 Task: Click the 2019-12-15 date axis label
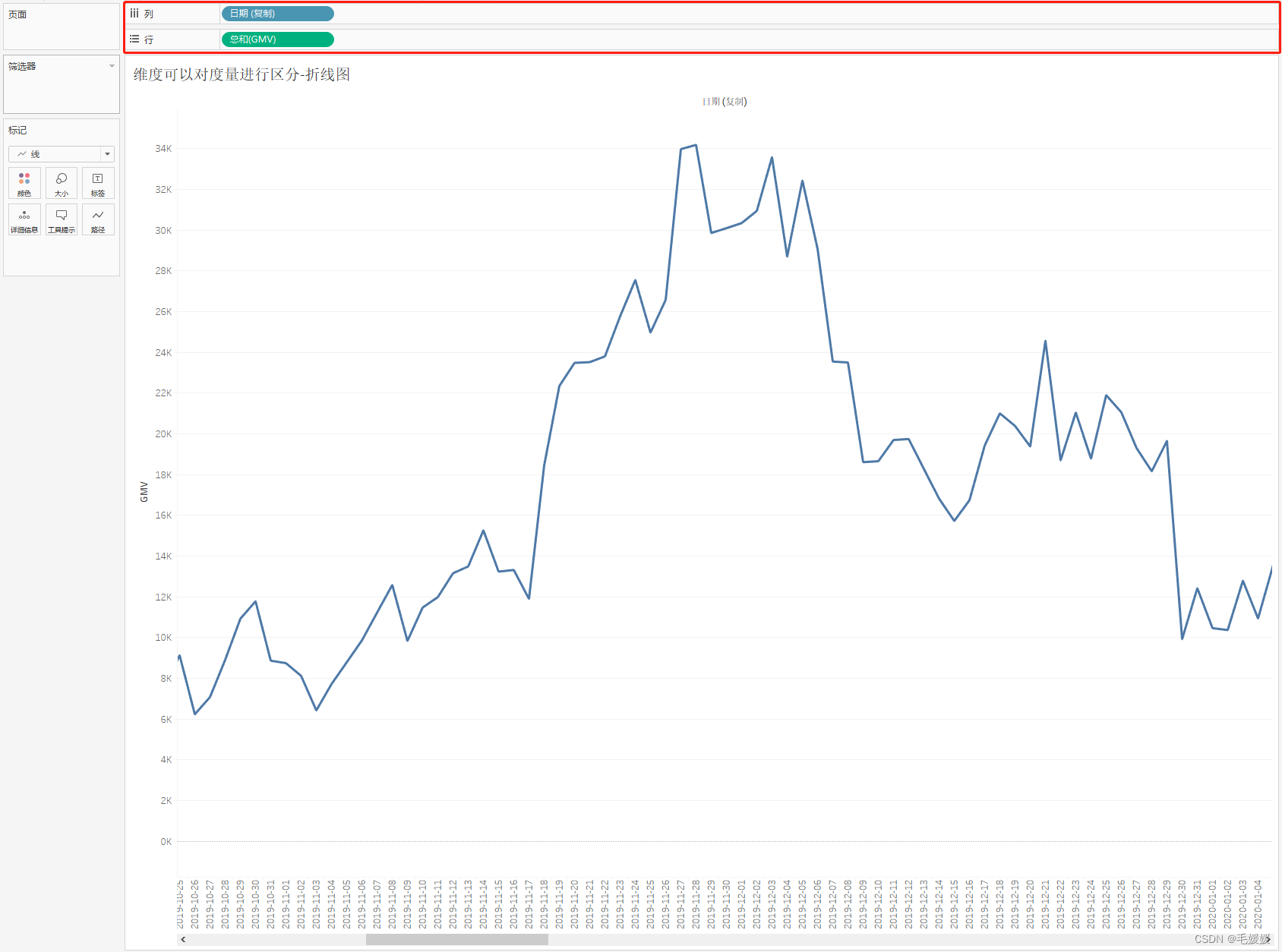[x=955, y=904]
